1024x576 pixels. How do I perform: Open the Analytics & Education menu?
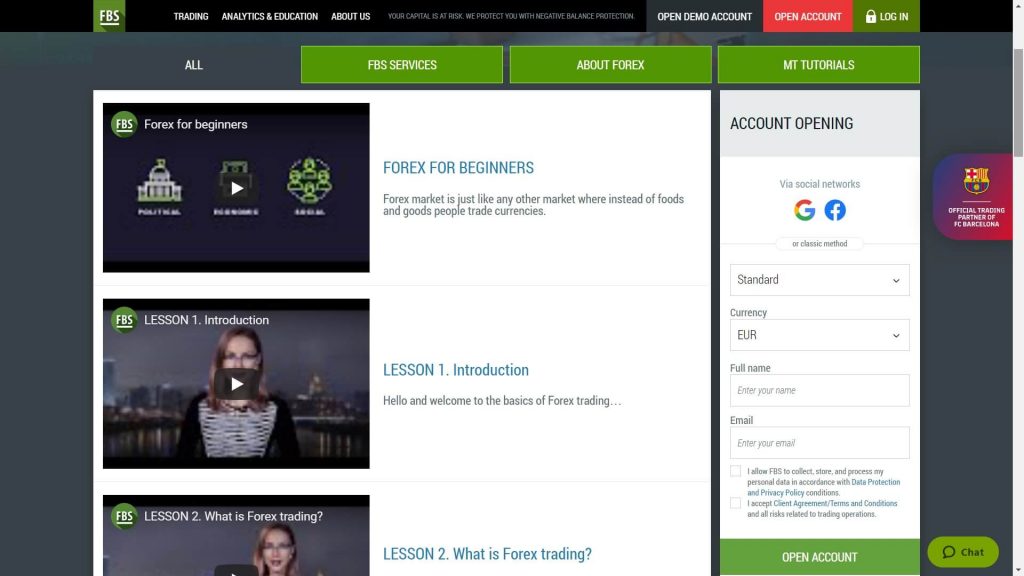(x=269, y=17)
